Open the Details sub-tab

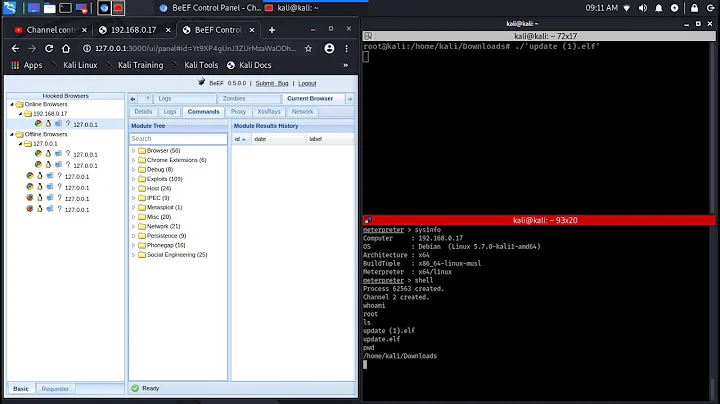(143, 112)
